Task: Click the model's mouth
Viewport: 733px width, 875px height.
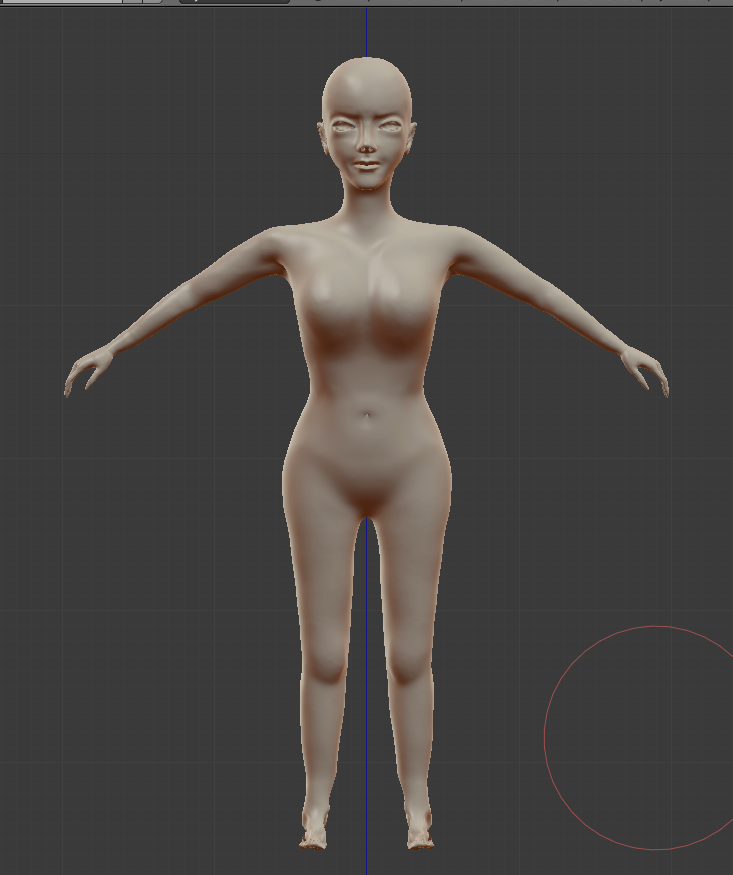Action: click(366, 166)
